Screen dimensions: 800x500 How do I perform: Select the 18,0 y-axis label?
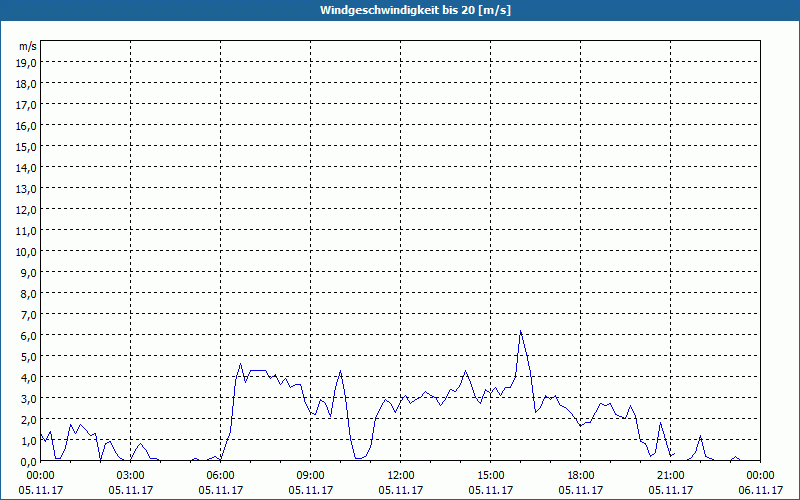click(27, 84)
